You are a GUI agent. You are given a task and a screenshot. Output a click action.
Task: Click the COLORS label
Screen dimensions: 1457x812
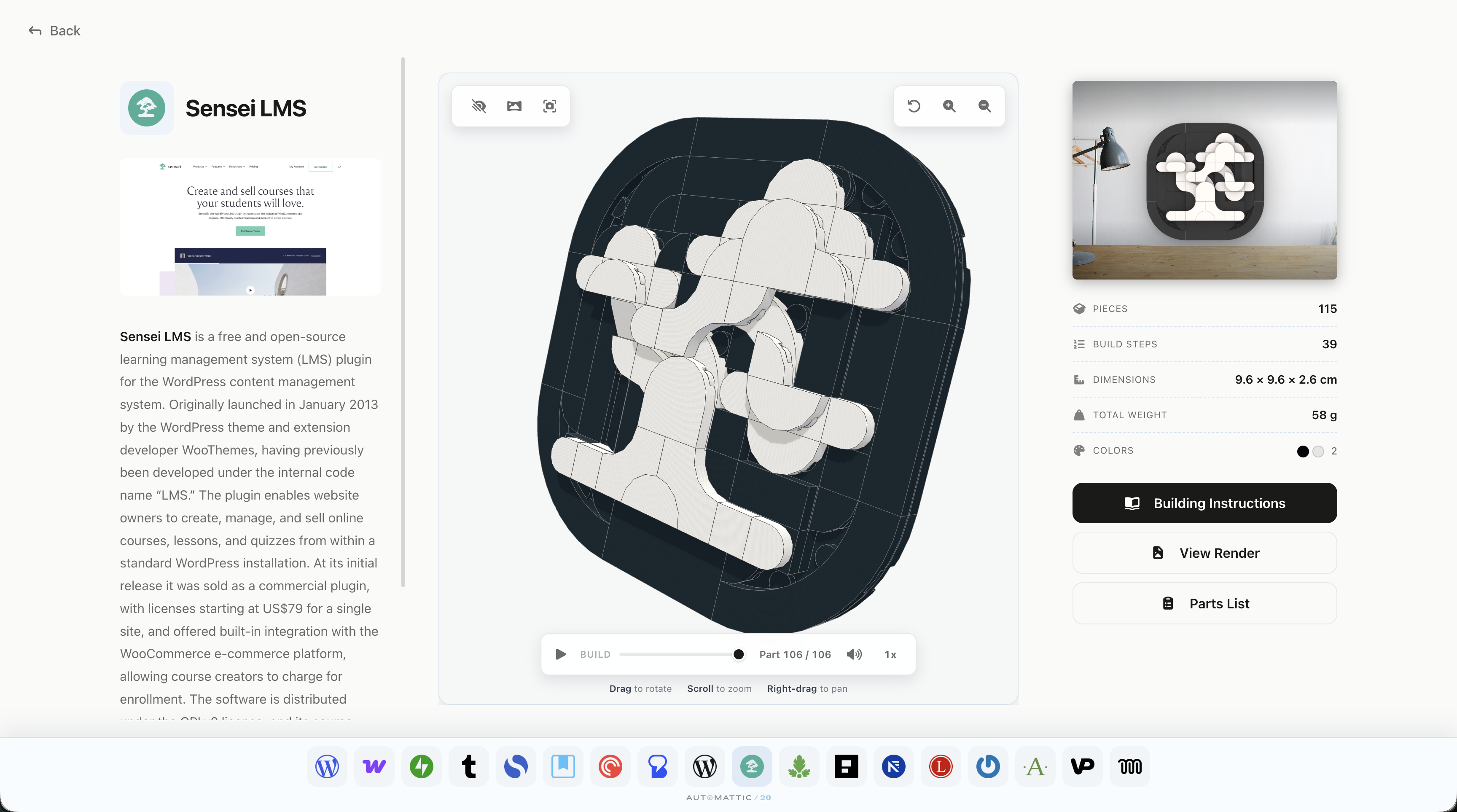1113,451
